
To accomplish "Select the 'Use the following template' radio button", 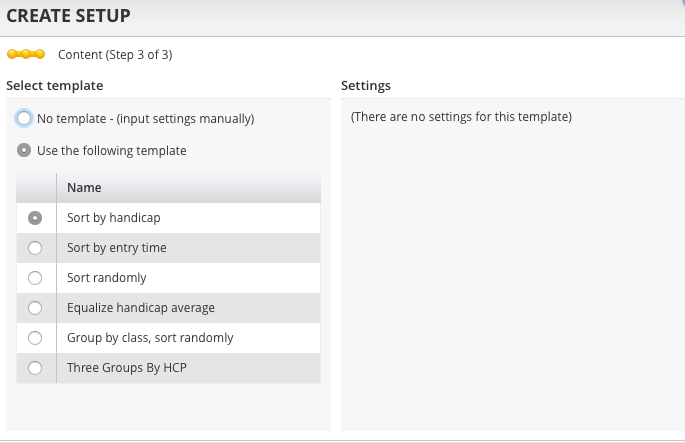I will point(24,151).
